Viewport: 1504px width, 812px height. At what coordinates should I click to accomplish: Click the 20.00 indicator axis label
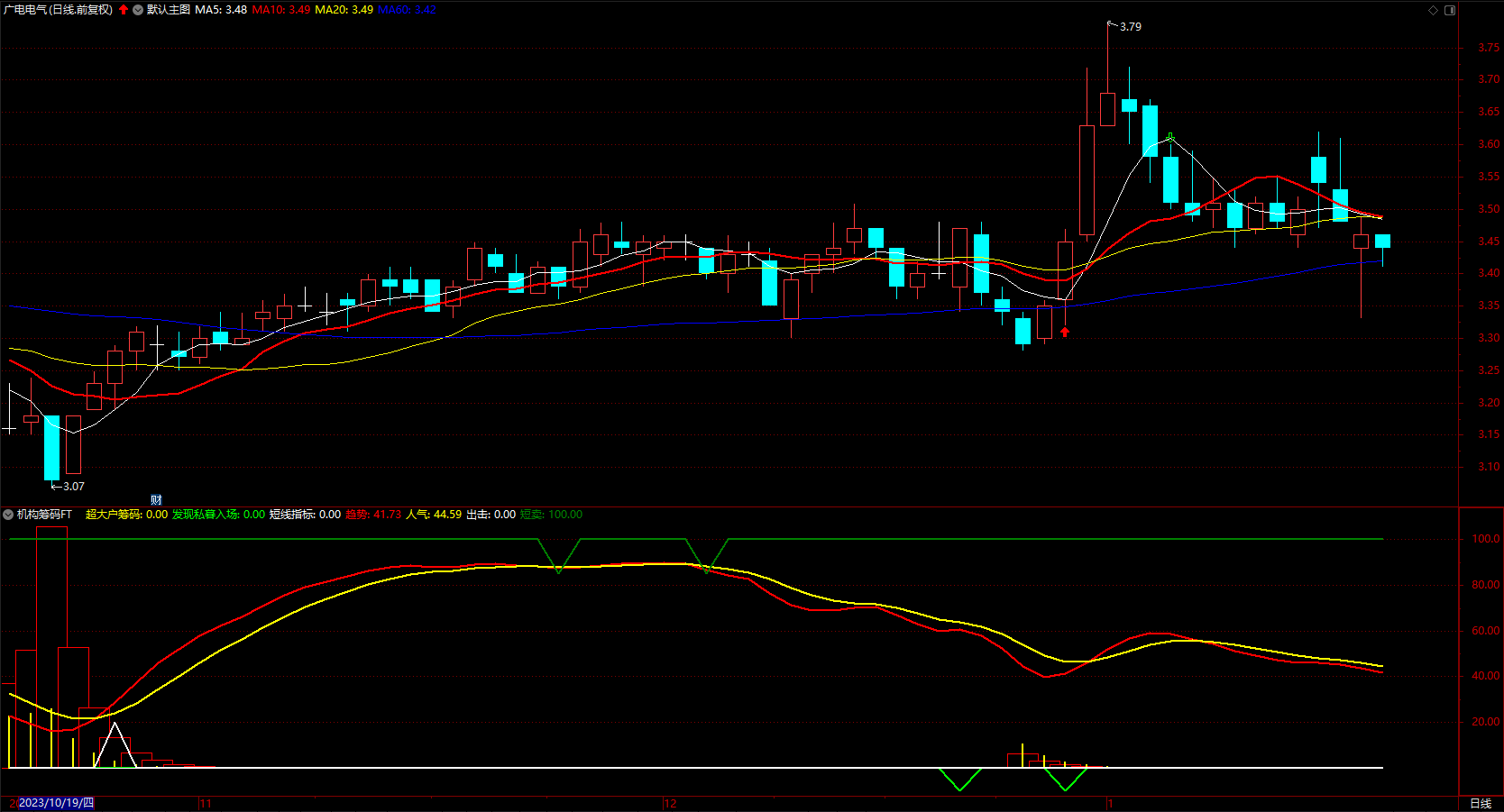click(x=1486, y=722)
